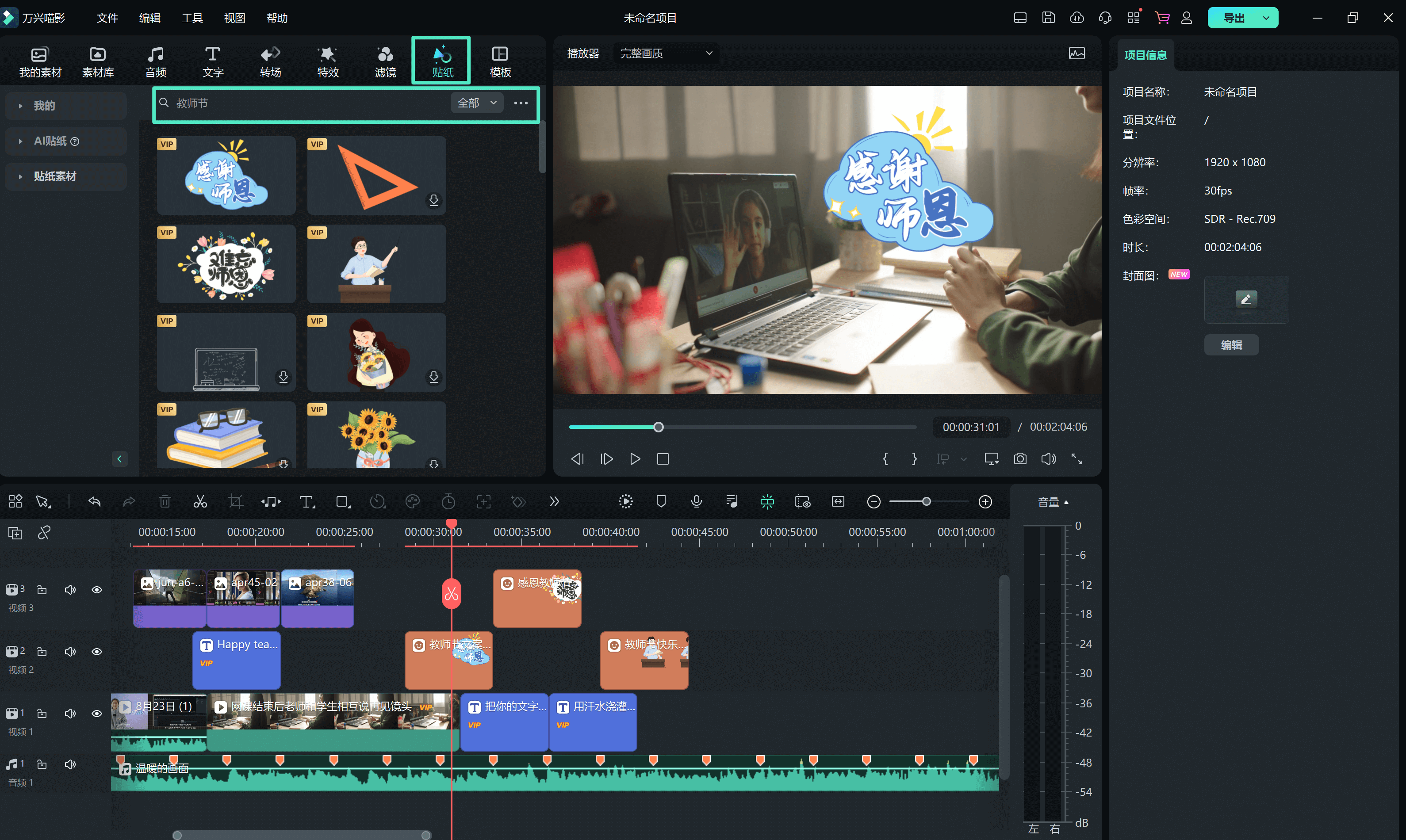The image size is (1406, 840).
Task: Mute the Video 2 track
Action: [x=70, y=652]
